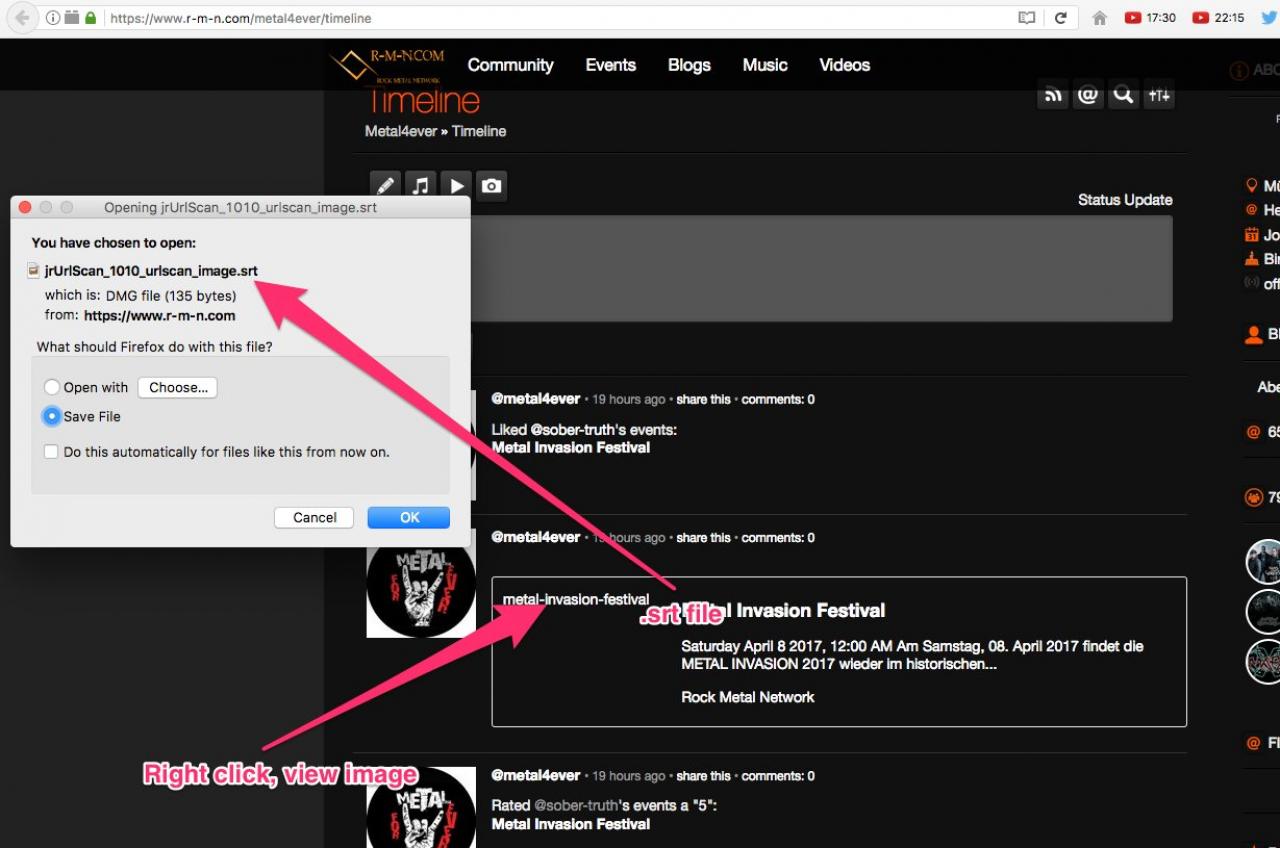Open the browser home icon

point(1100,18)
